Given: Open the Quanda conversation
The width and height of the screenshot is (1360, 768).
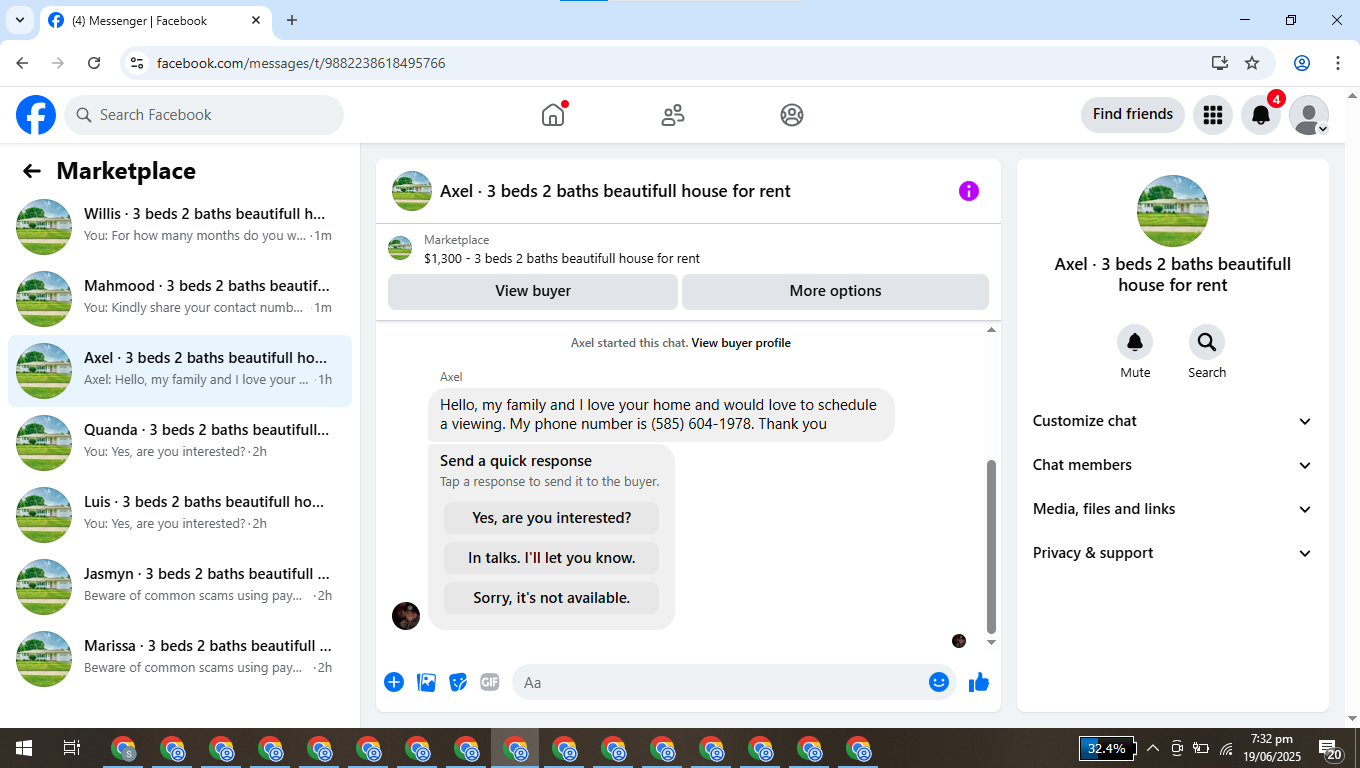Looking at the screenshot, I should pyautogui.click(x=180, y=442).
